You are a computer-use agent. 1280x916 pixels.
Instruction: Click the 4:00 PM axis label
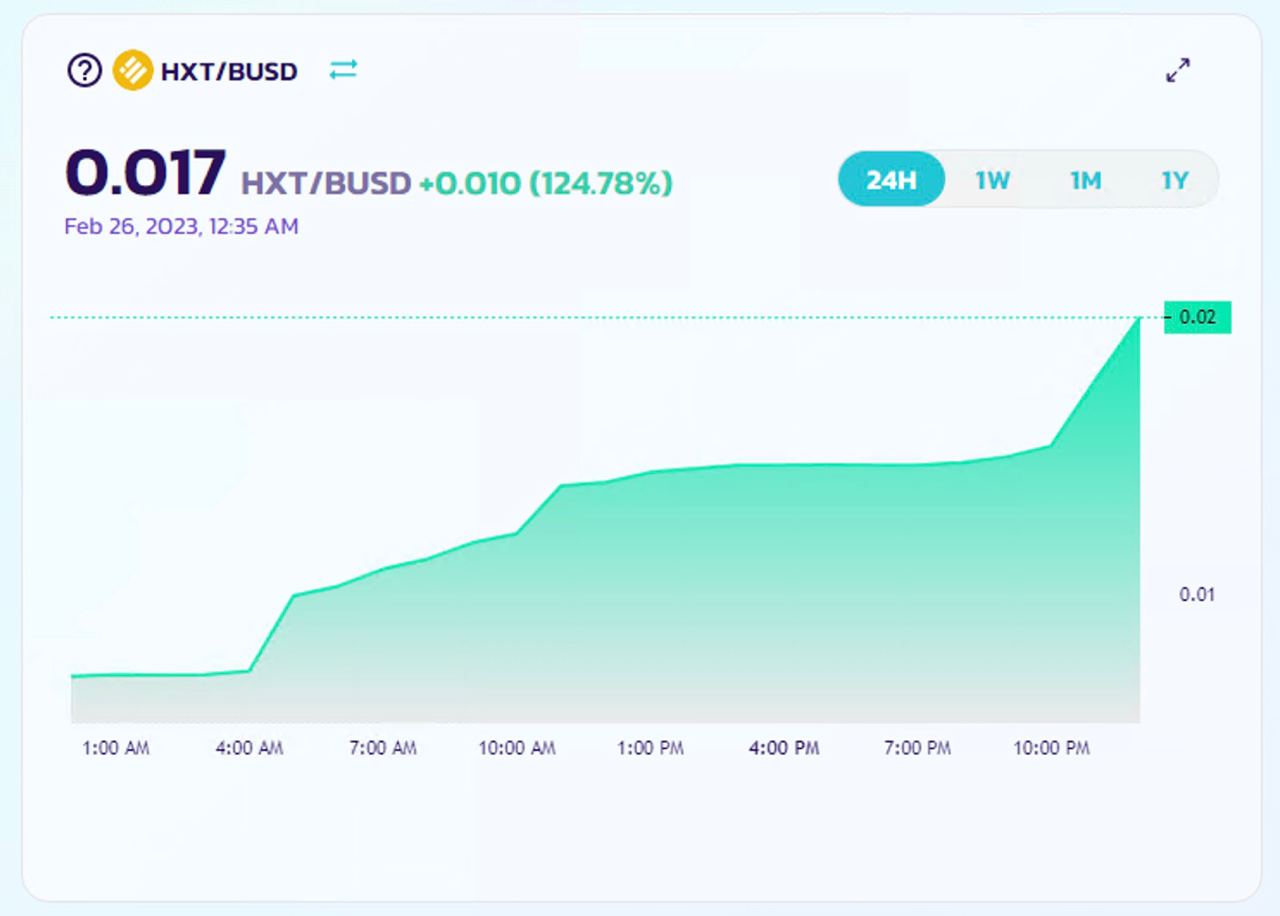[784, 748]
